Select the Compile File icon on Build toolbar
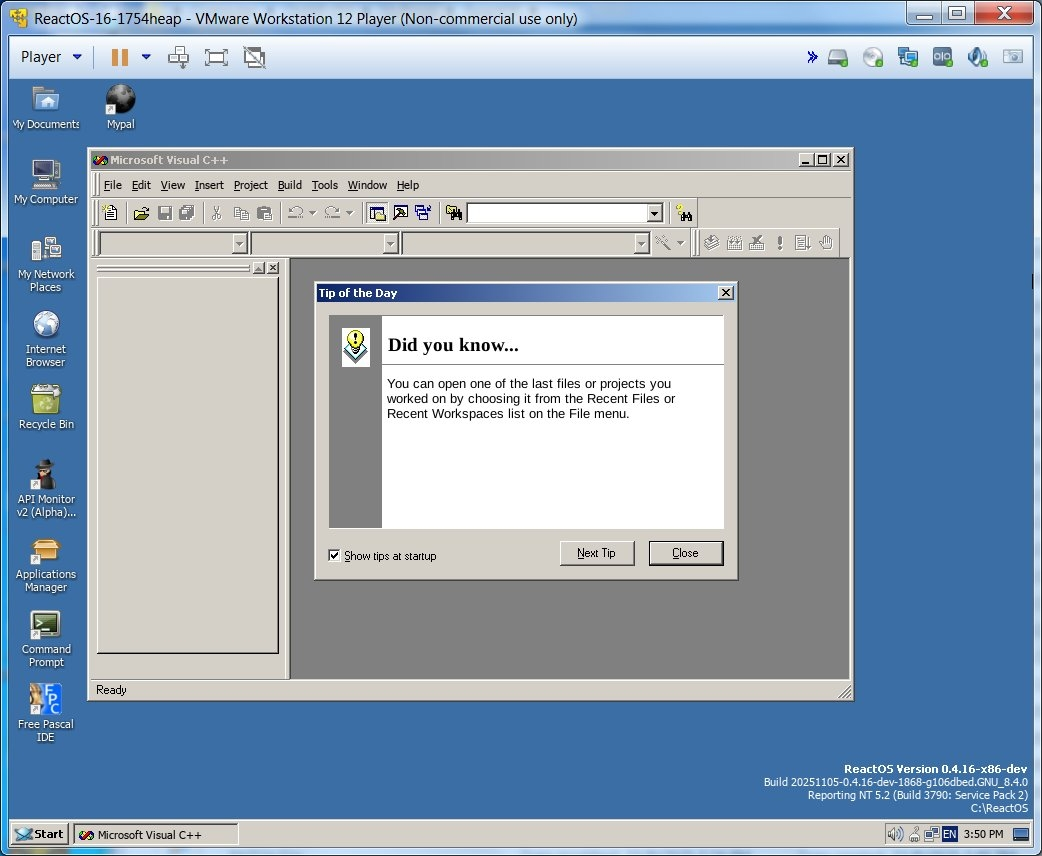1042x856 pixels. pos(712,242)
